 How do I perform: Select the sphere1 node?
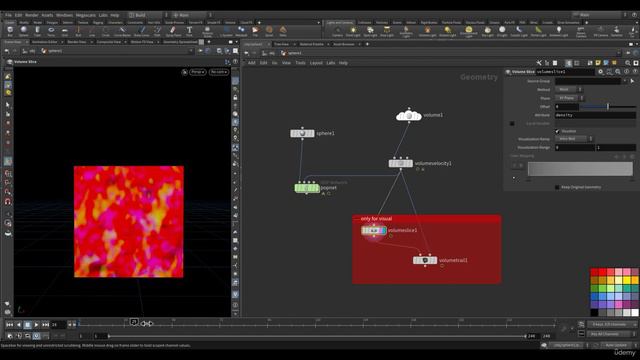[x=302, y=133]
